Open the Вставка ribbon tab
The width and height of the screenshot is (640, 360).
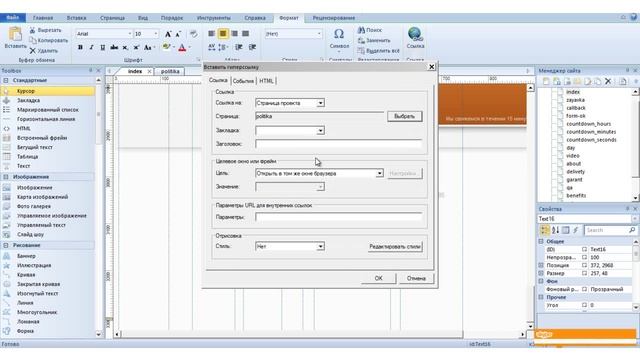pos(76,18)
